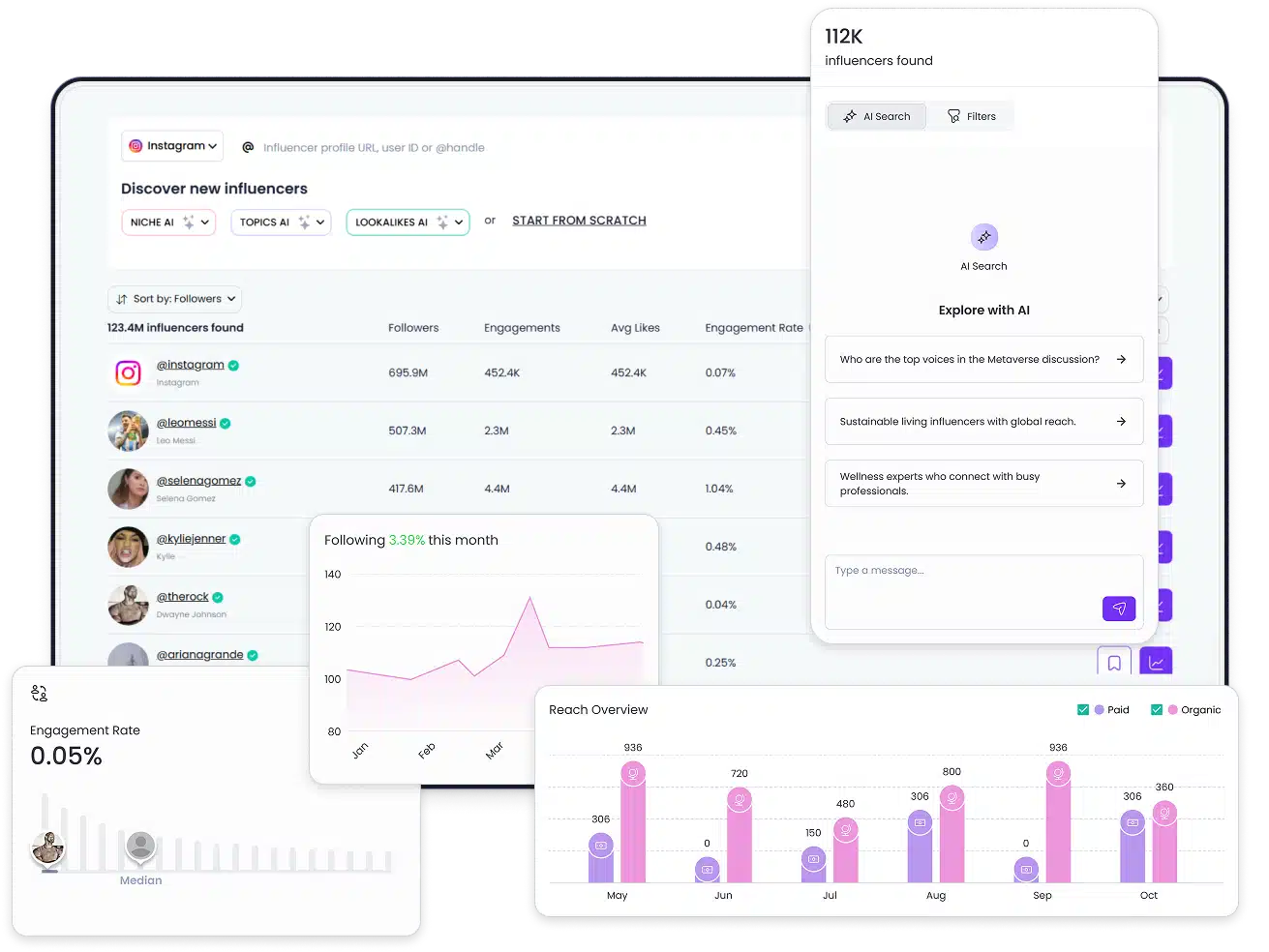Click the Start From Scratch link

coord(579,221)
